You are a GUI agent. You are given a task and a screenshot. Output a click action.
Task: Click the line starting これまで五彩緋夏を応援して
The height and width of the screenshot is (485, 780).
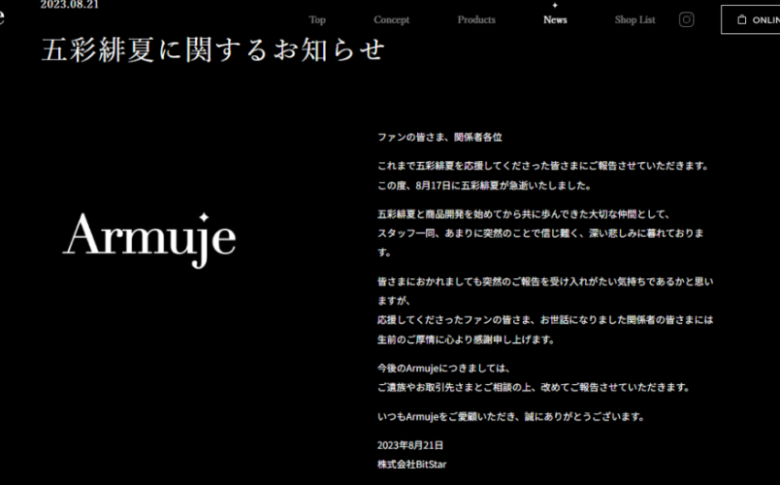pyautogui.click(x=543, y=166)
